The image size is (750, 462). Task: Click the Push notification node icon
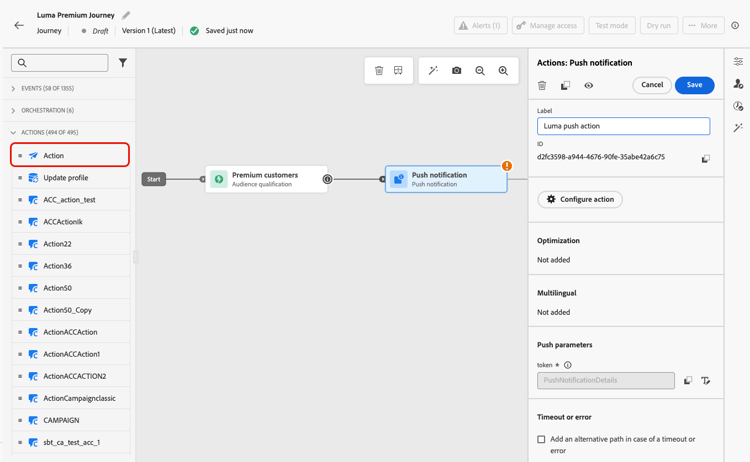click(x=398, y=179)
